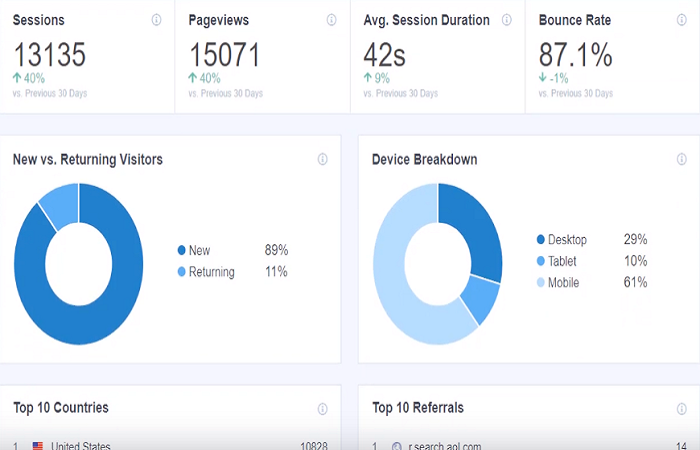Click the Desktop legend label
The image size is (700, 450).
(x=567, y=240)
